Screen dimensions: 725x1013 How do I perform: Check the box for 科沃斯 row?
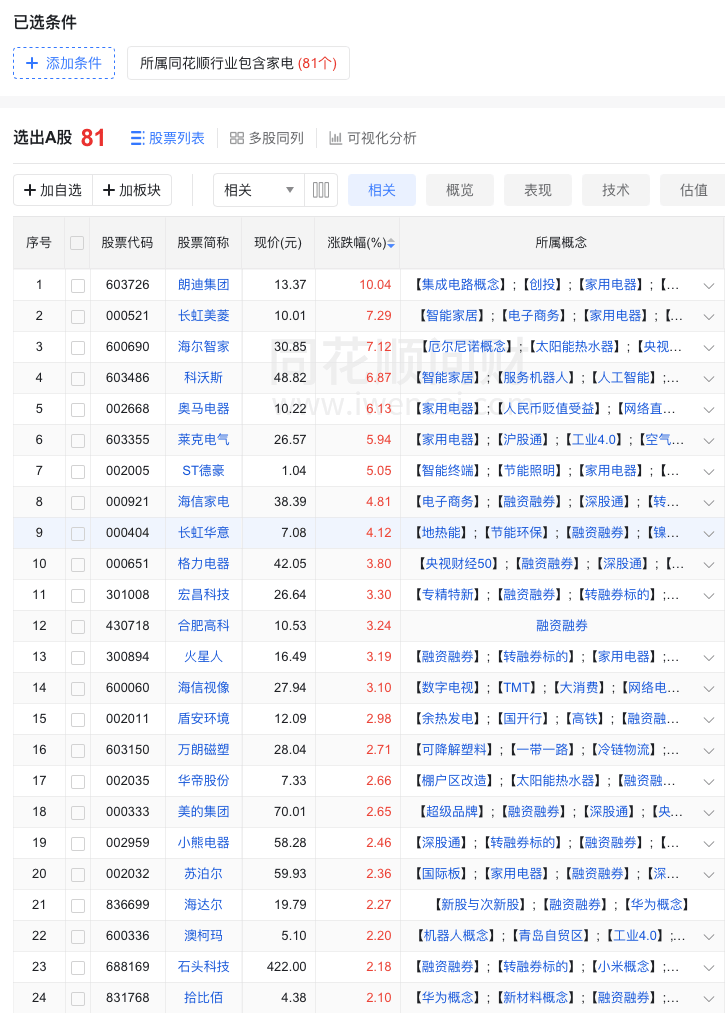[78, 379]
